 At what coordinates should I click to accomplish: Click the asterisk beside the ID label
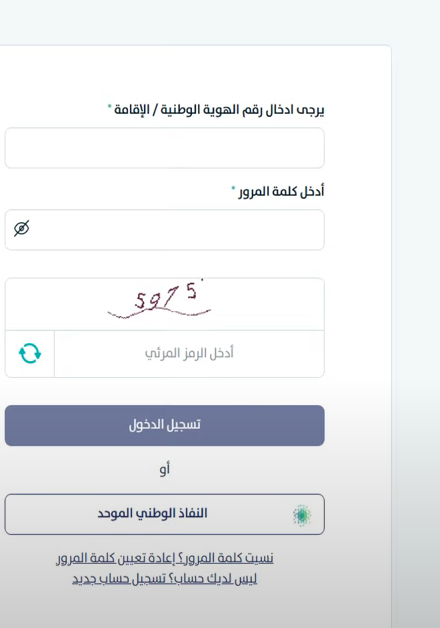(110, 106)
